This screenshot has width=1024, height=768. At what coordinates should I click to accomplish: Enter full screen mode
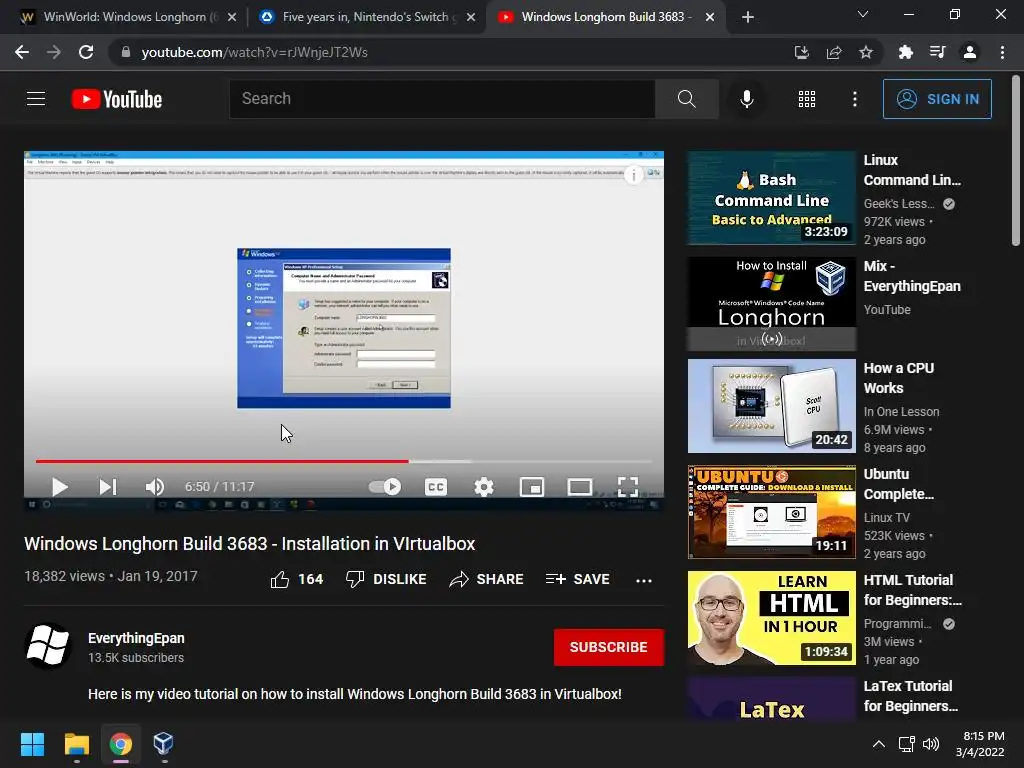[x=628, y=487]
